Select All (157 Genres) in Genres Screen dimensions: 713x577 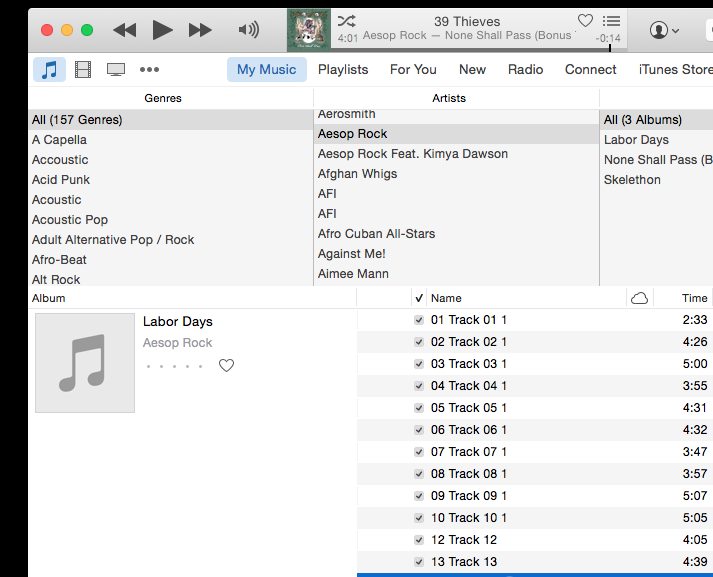pos(171,120)
